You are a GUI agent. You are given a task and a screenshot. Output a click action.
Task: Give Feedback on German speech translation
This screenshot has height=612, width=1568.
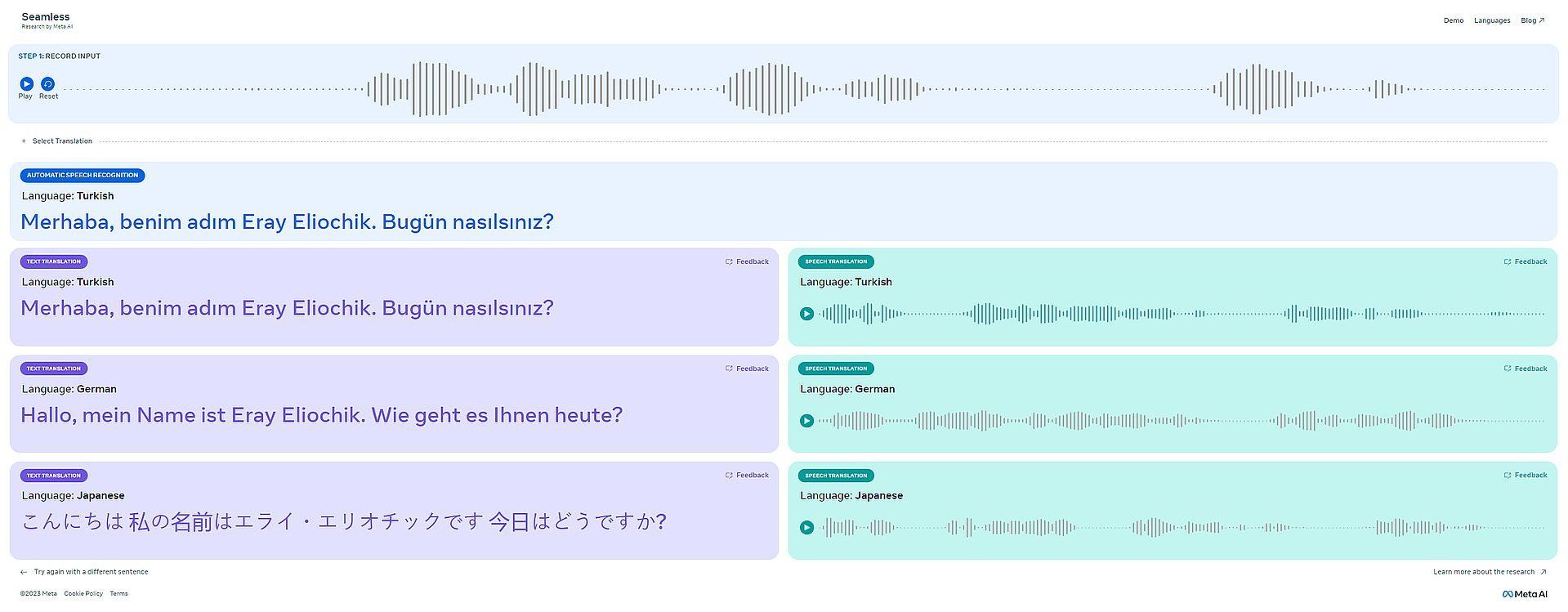pos(1526,369)
